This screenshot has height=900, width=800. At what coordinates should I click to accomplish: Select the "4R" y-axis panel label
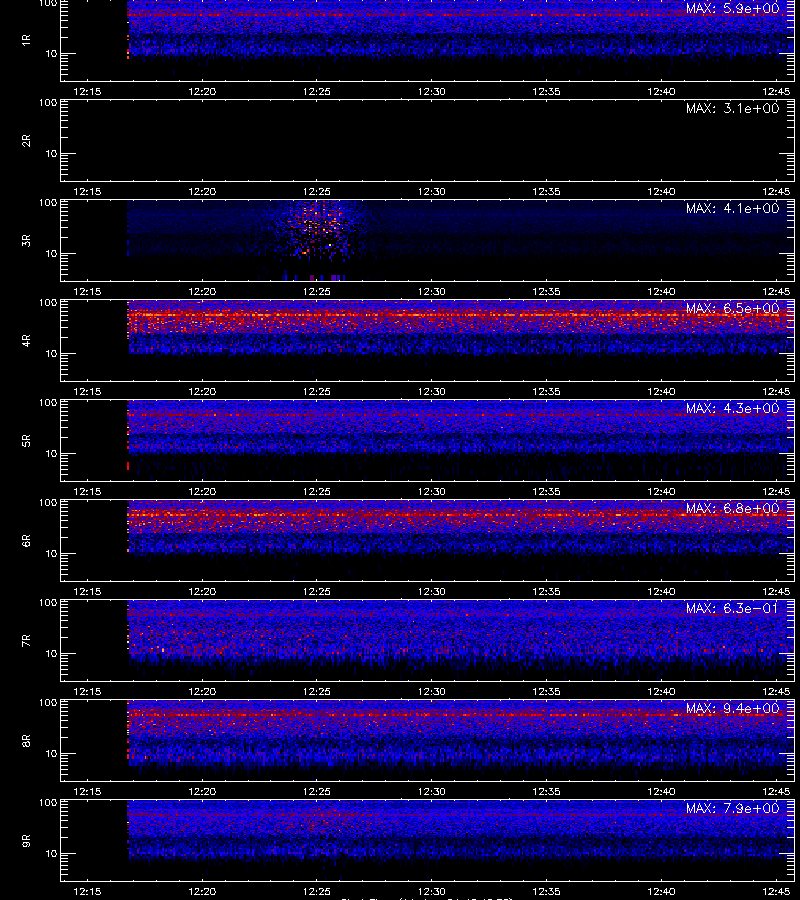pyautogui.click(x=26, y=340)
